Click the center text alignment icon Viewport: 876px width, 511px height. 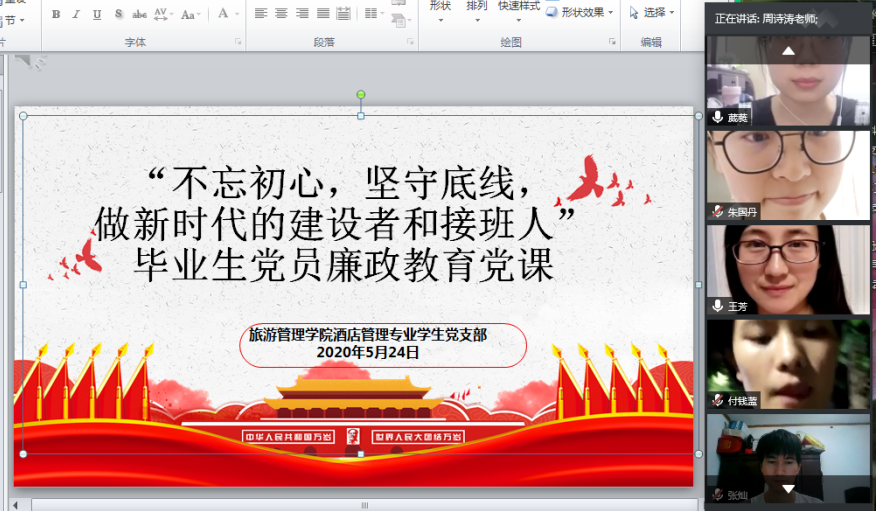[281, 14]
